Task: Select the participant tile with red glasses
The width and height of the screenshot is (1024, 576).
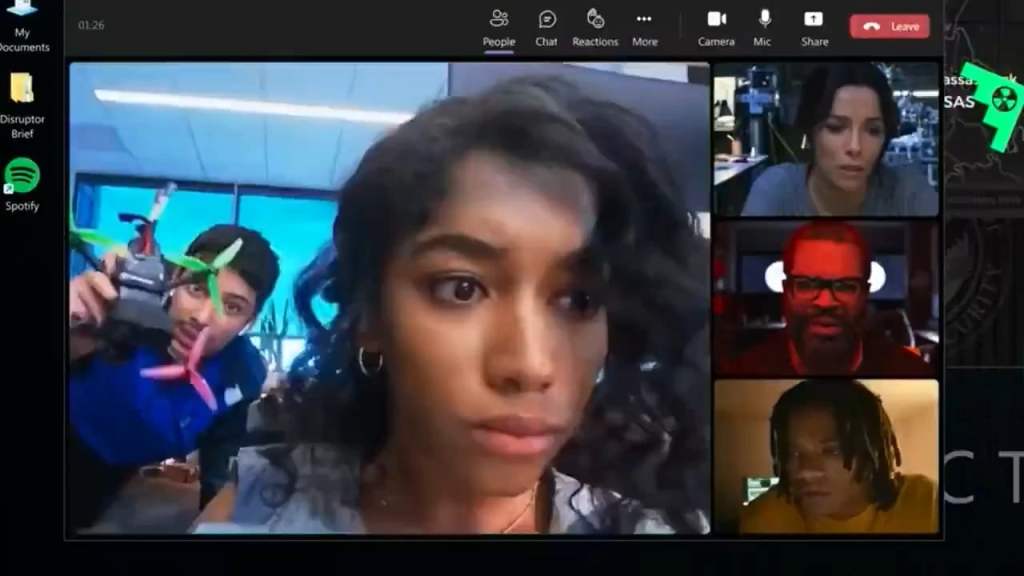Action: point(826,297)
